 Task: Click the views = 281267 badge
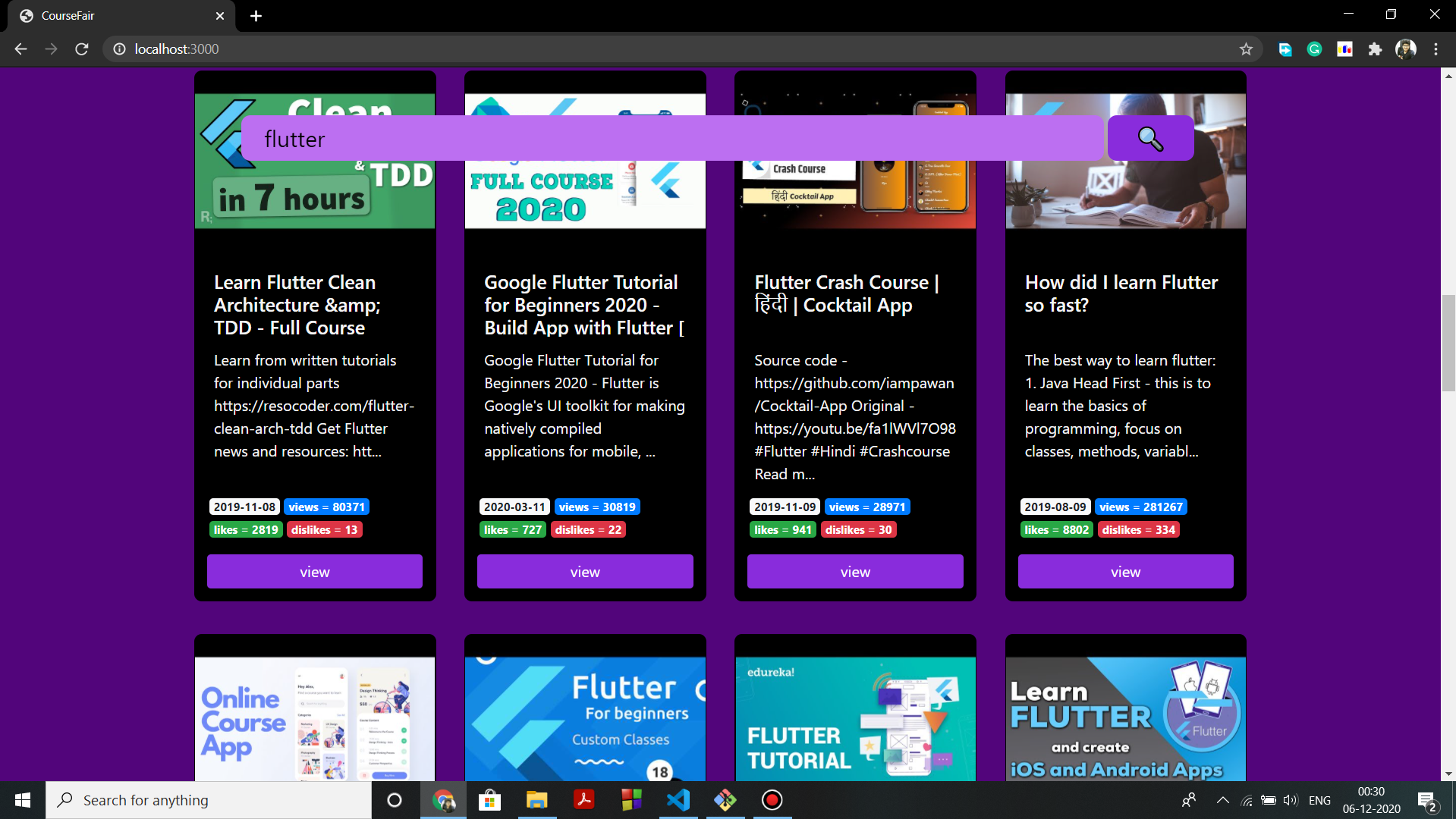click(1141, 507)
